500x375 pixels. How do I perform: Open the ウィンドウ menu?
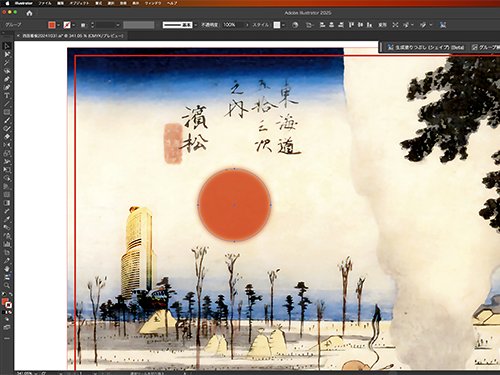[153, 3]
